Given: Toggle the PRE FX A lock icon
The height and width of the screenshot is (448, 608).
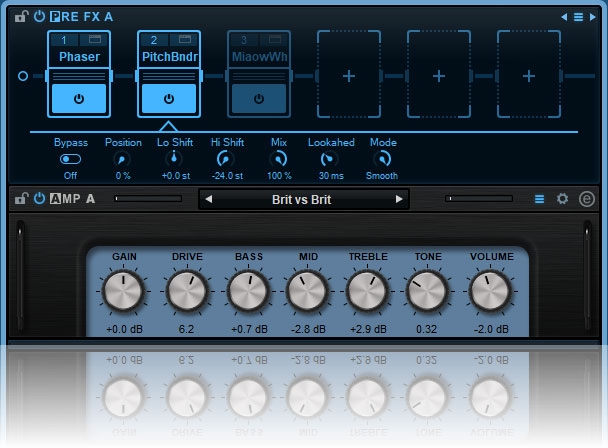Looking at the screenshot, I should 21,16.
